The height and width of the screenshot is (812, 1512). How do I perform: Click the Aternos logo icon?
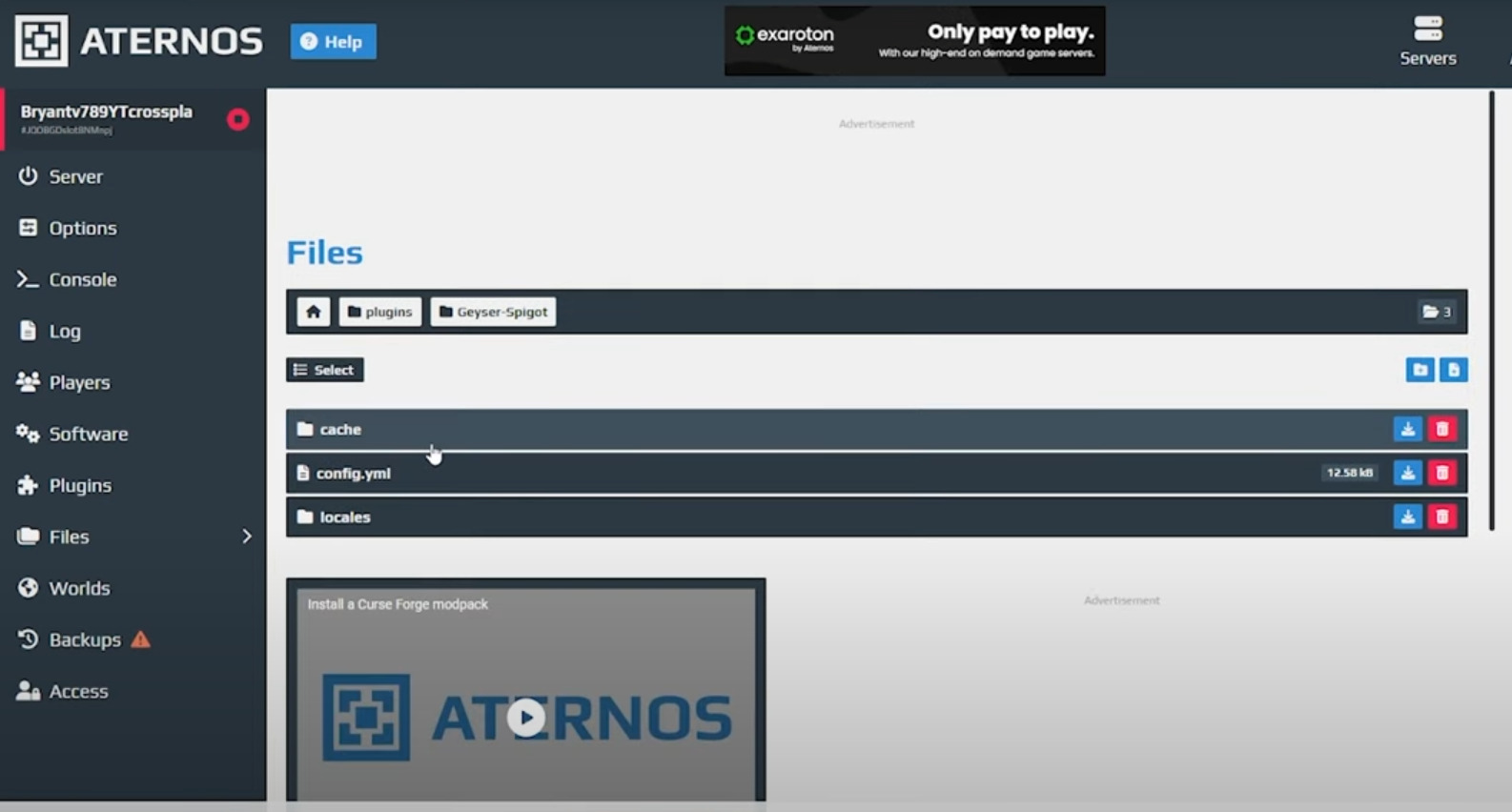41,41
